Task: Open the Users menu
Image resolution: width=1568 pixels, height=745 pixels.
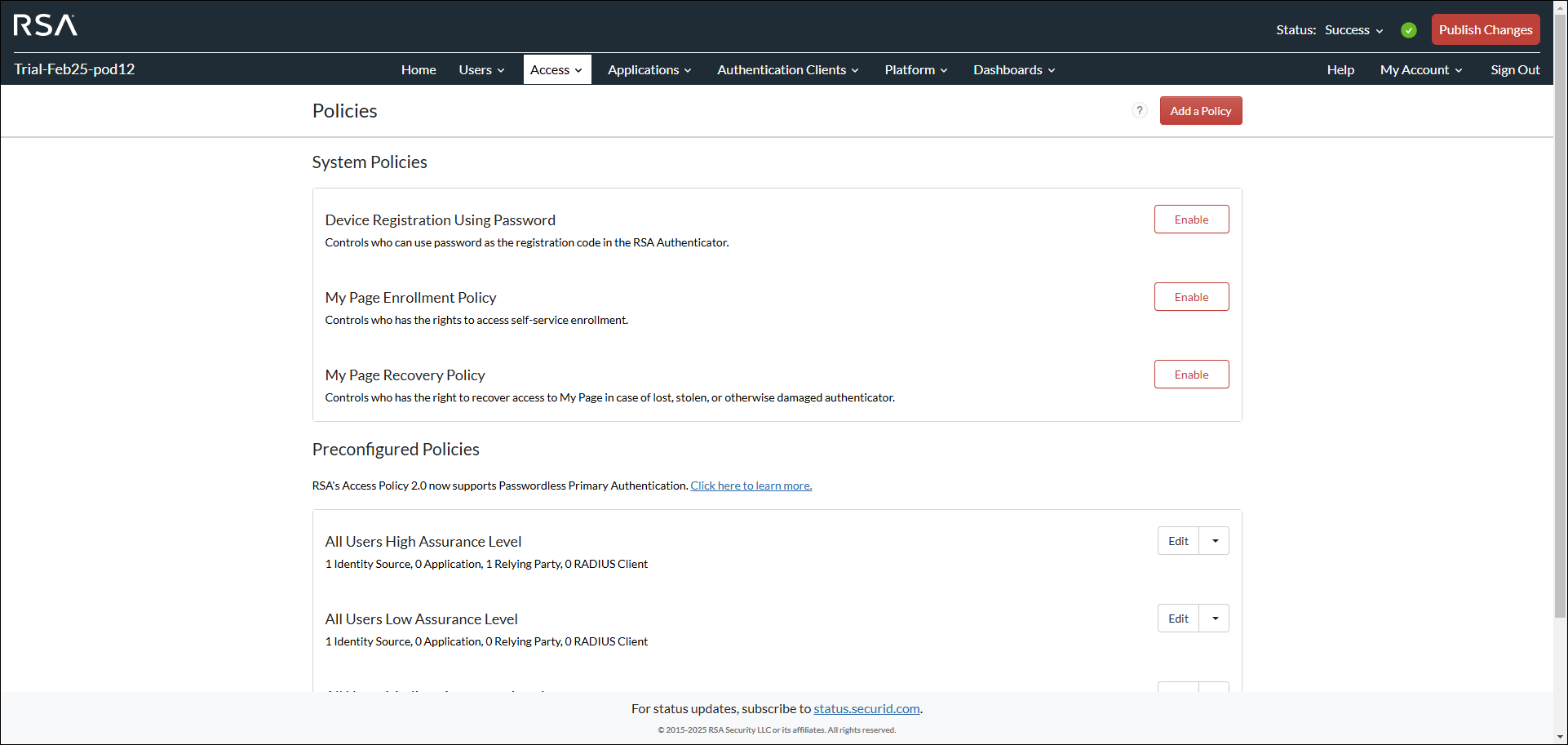Action: [481, 70]
